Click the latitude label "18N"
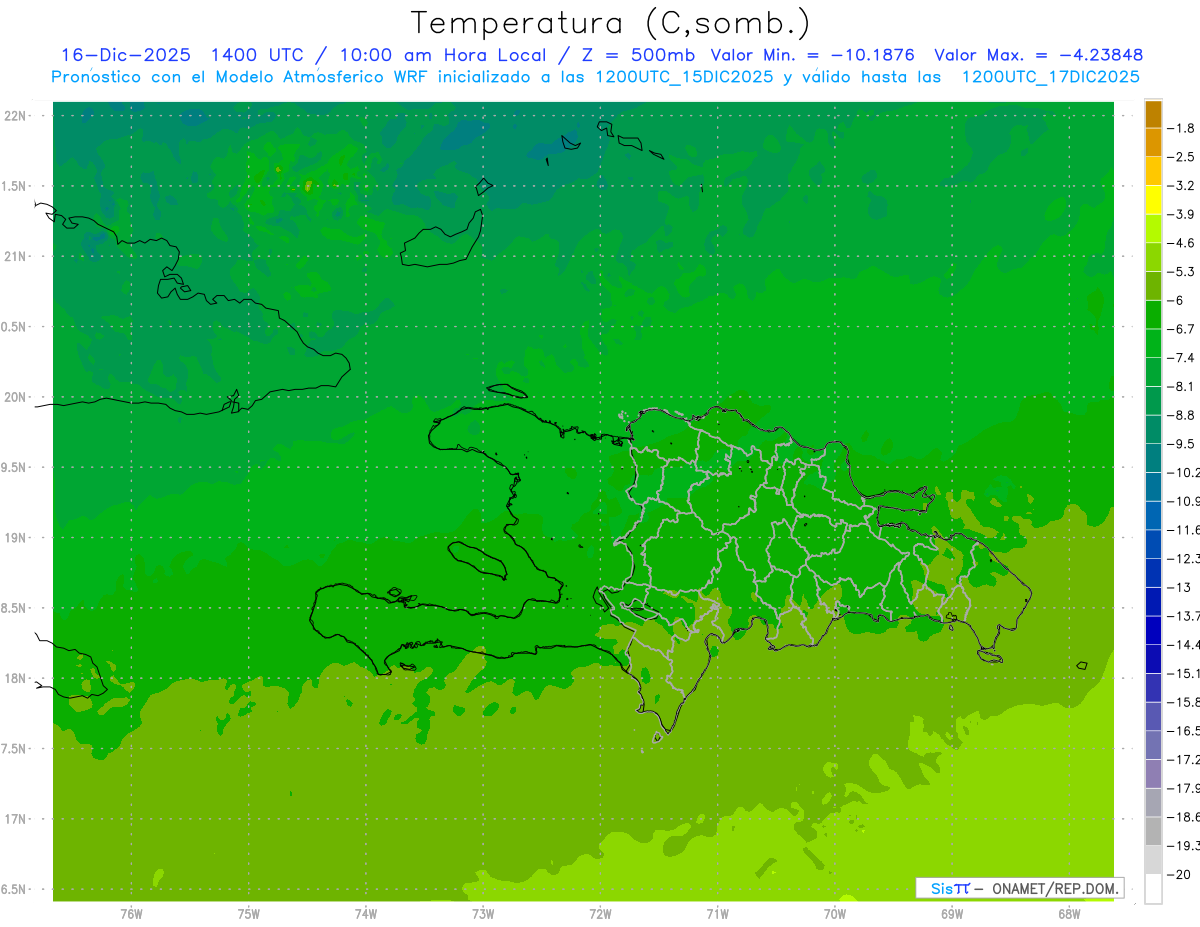Screen dimensions: 1200x927 (15, 678)
